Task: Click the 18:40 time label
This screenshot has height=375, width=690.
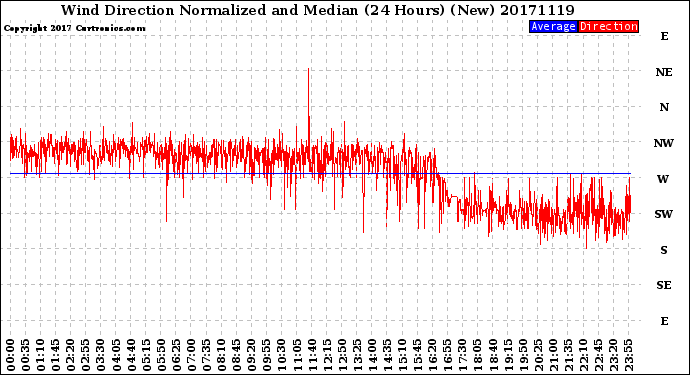Action: pyautogui.click(x=493, y=355)
